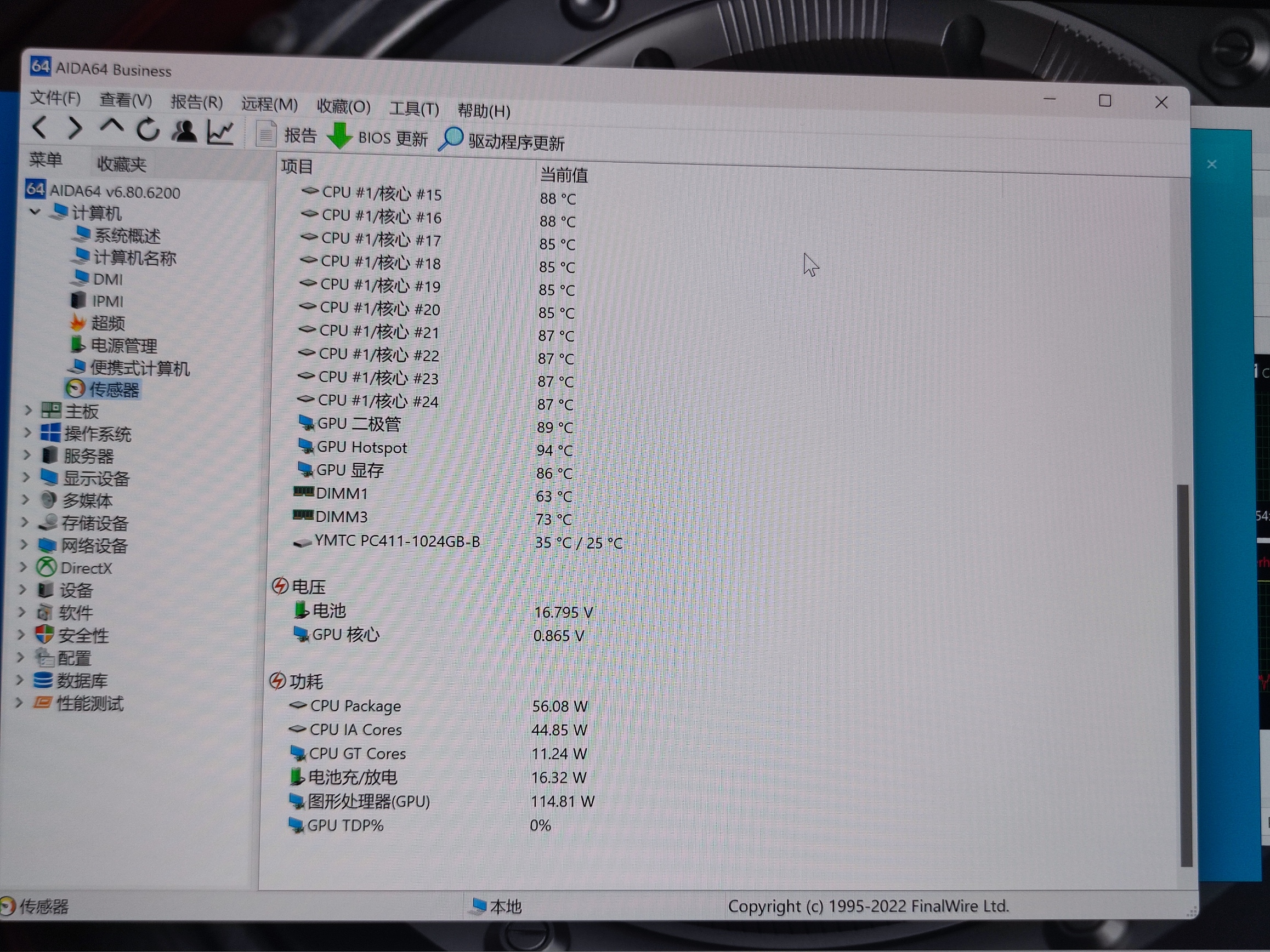Expand the 主板 tree node
This screenshot has width=1270, height=952.
[27, 411]
